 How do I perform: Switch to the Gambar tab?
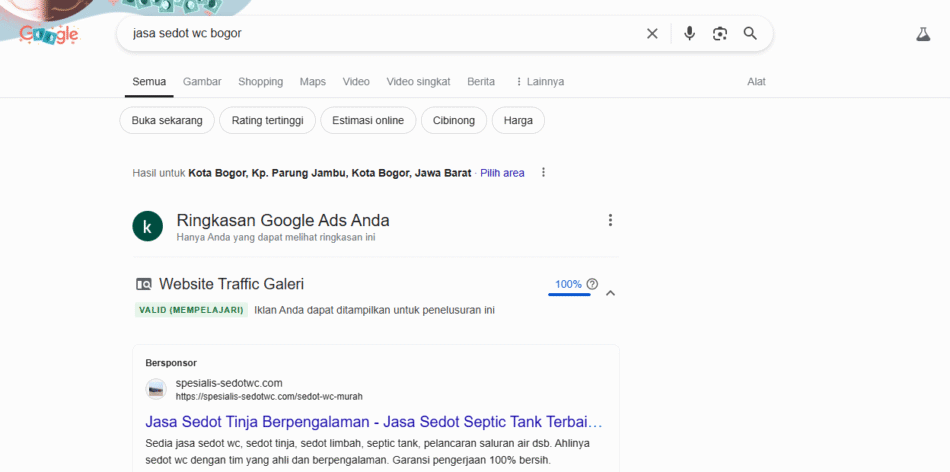pos(202,81)
